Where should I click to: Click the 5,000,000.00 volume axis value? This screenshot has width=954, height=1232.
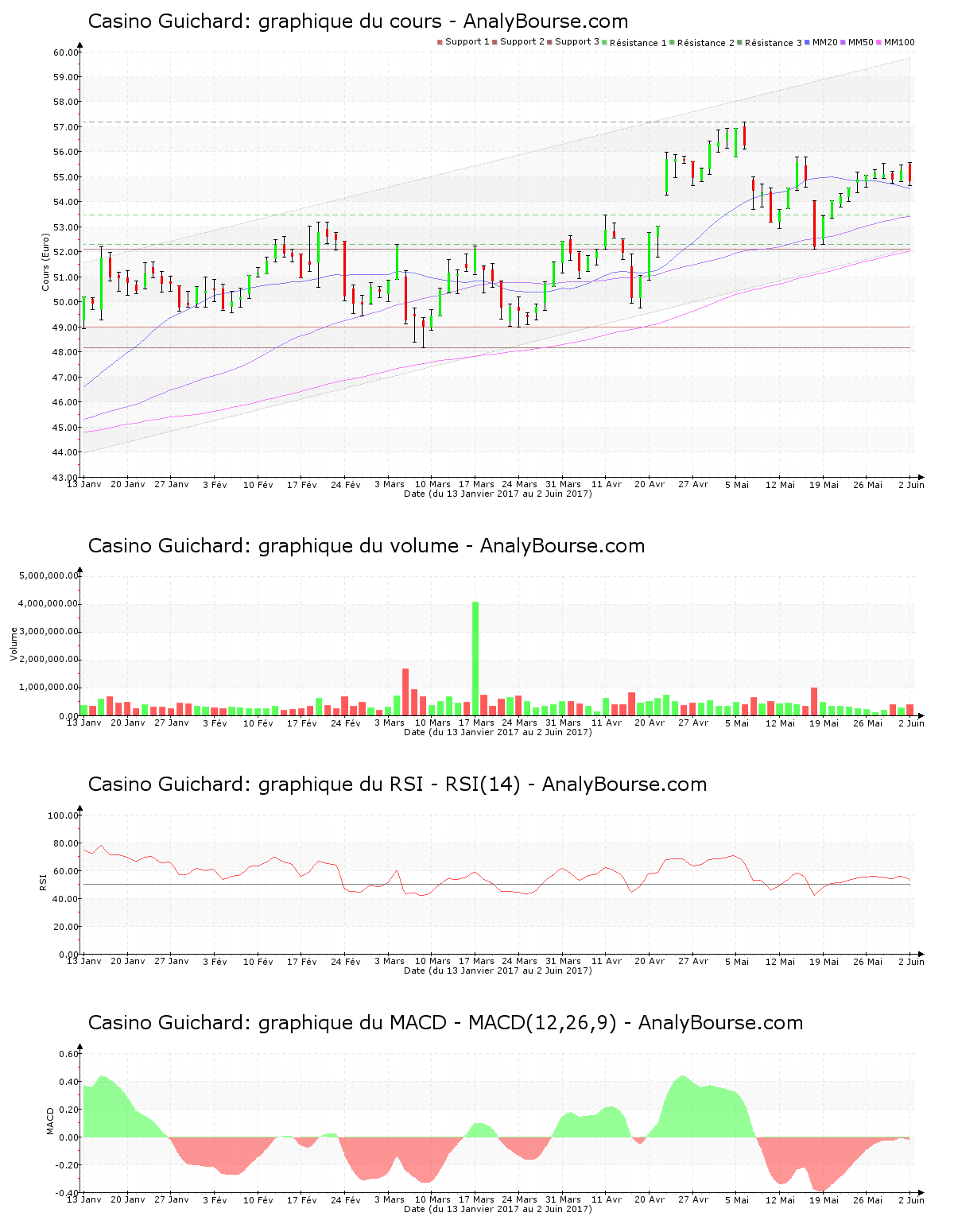[50, 575]
